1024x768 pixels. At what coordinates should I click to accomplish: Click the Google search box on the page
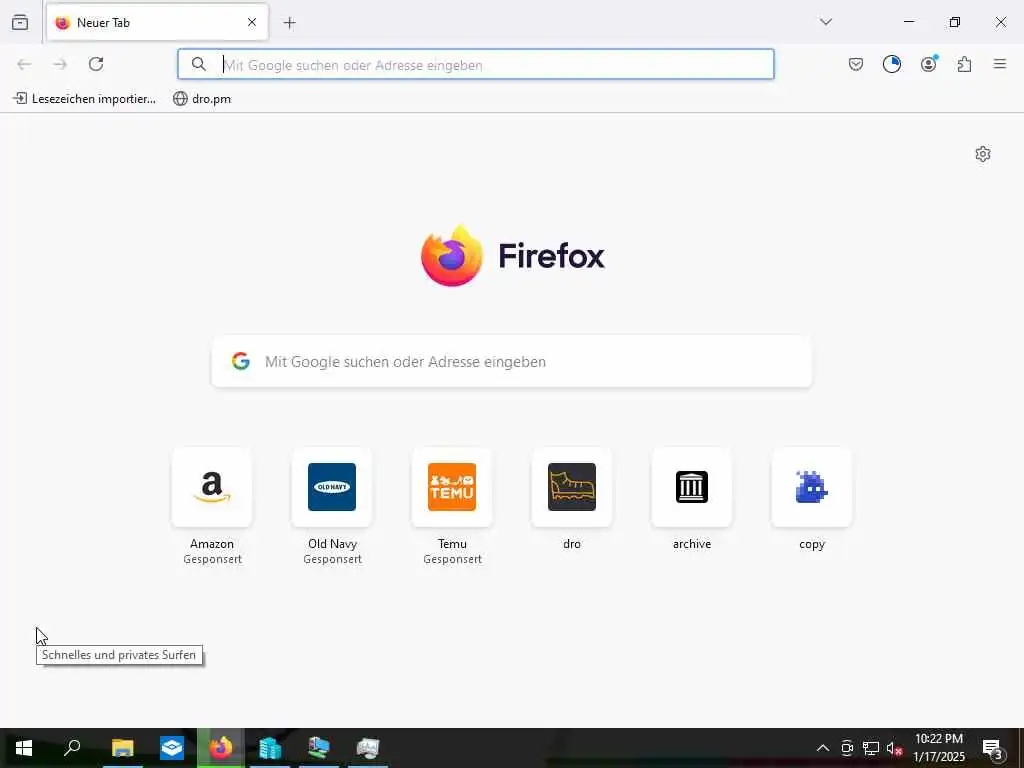point(511,361)
